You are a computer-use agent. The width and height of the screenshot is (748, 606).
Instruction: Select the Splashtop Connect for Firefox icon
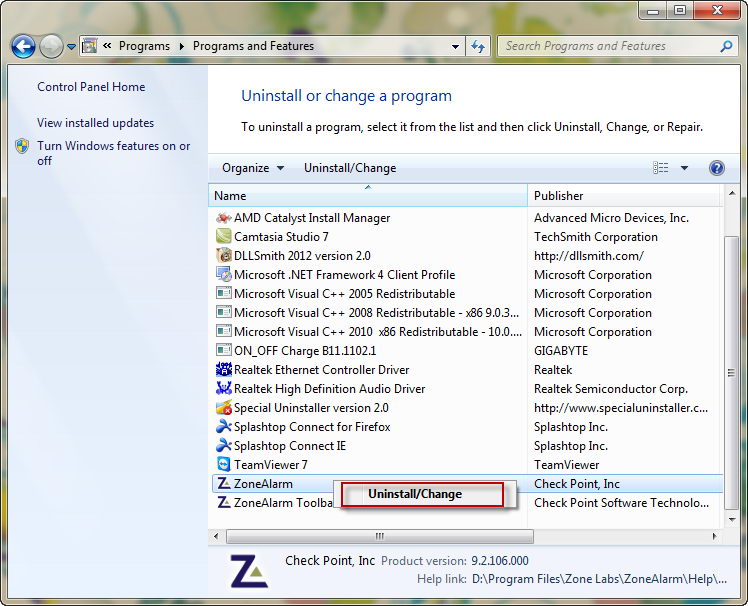click(x=224, y=427)
